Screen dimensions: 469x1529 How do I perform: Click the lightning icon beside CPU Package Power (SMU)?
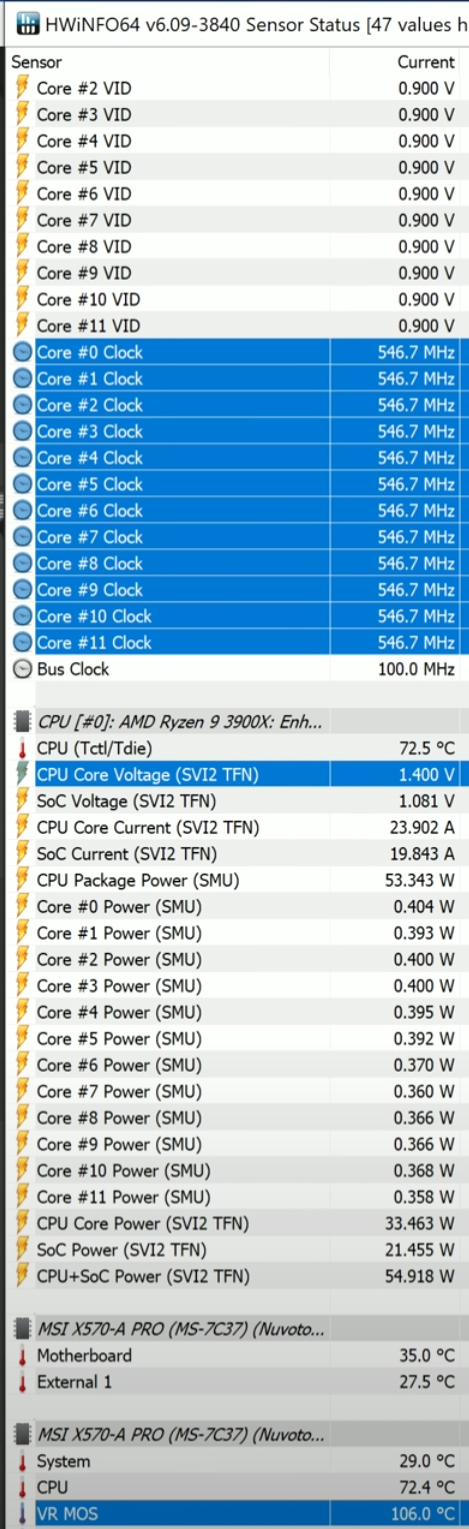click(22, 880)
